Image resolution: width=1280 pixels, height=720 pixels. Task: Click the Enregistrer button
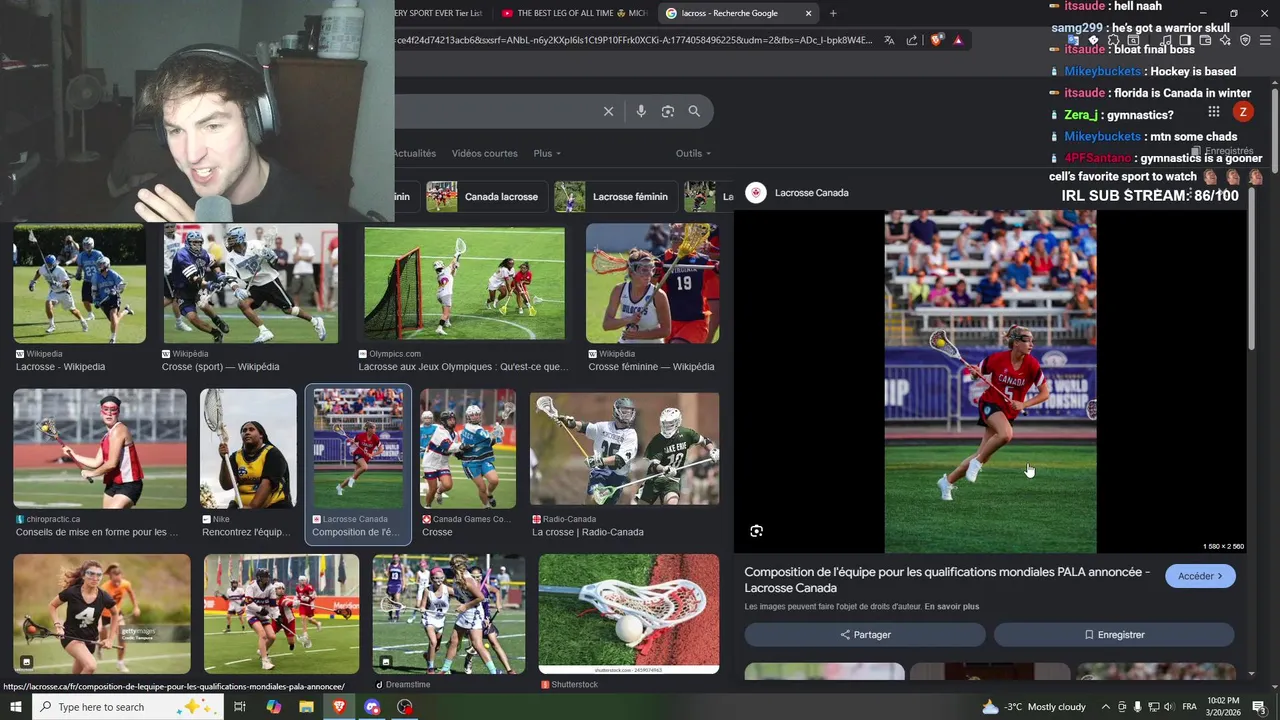point(1114,635)
